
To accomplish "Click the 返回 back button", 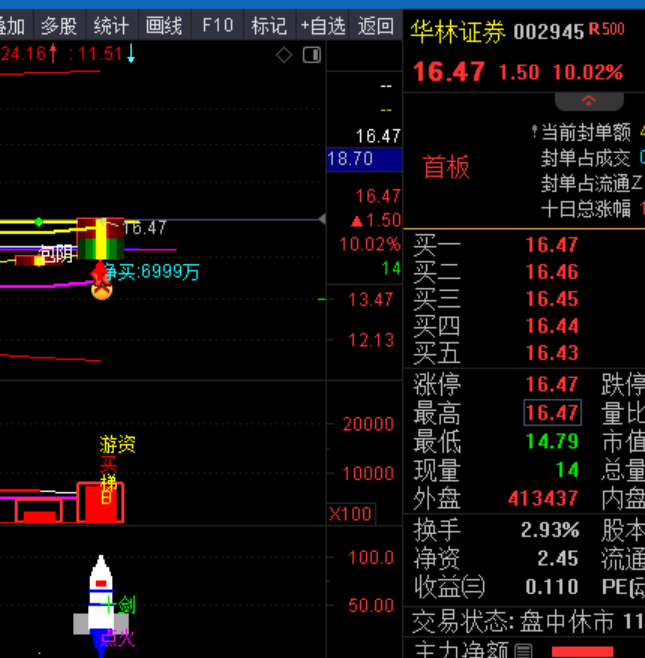I will pos(376,26).
